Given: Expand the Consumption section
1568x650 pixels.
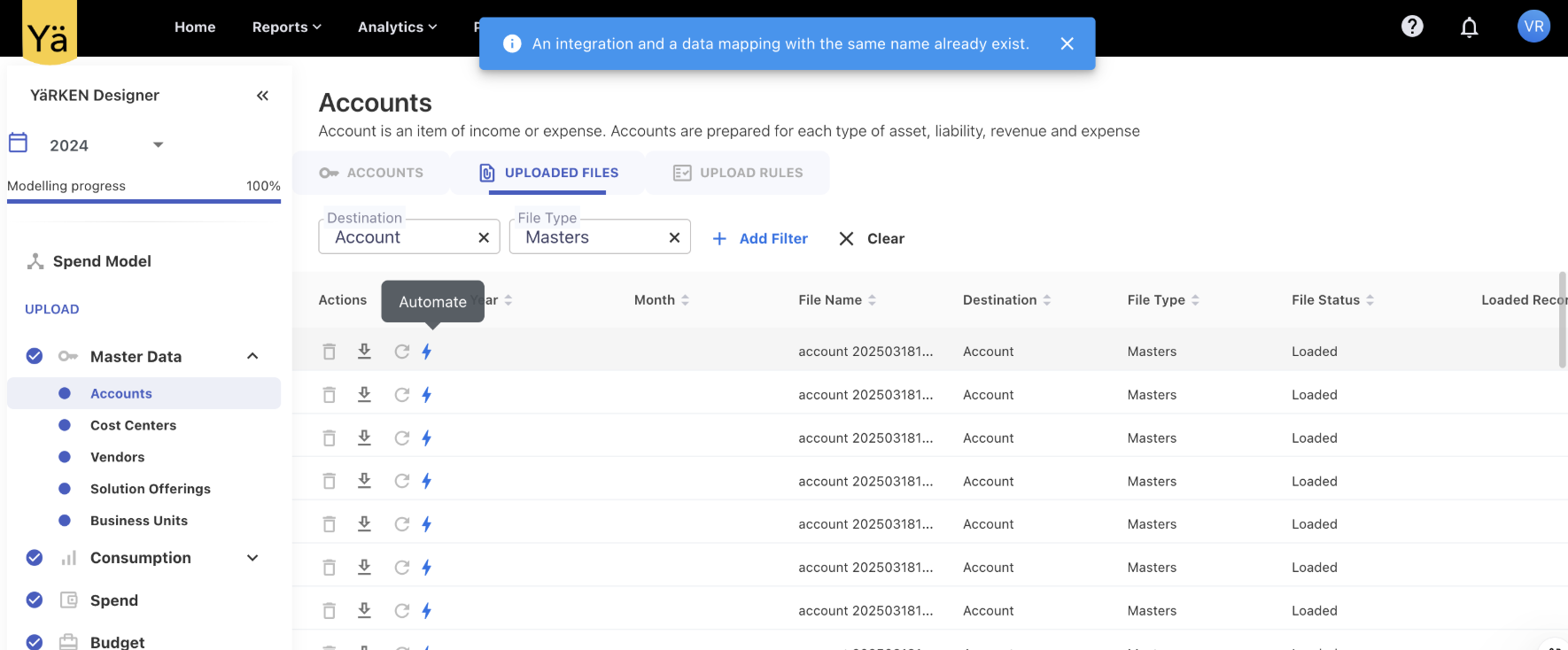Looking at the screenshot, I should click(x=252, y=558).
